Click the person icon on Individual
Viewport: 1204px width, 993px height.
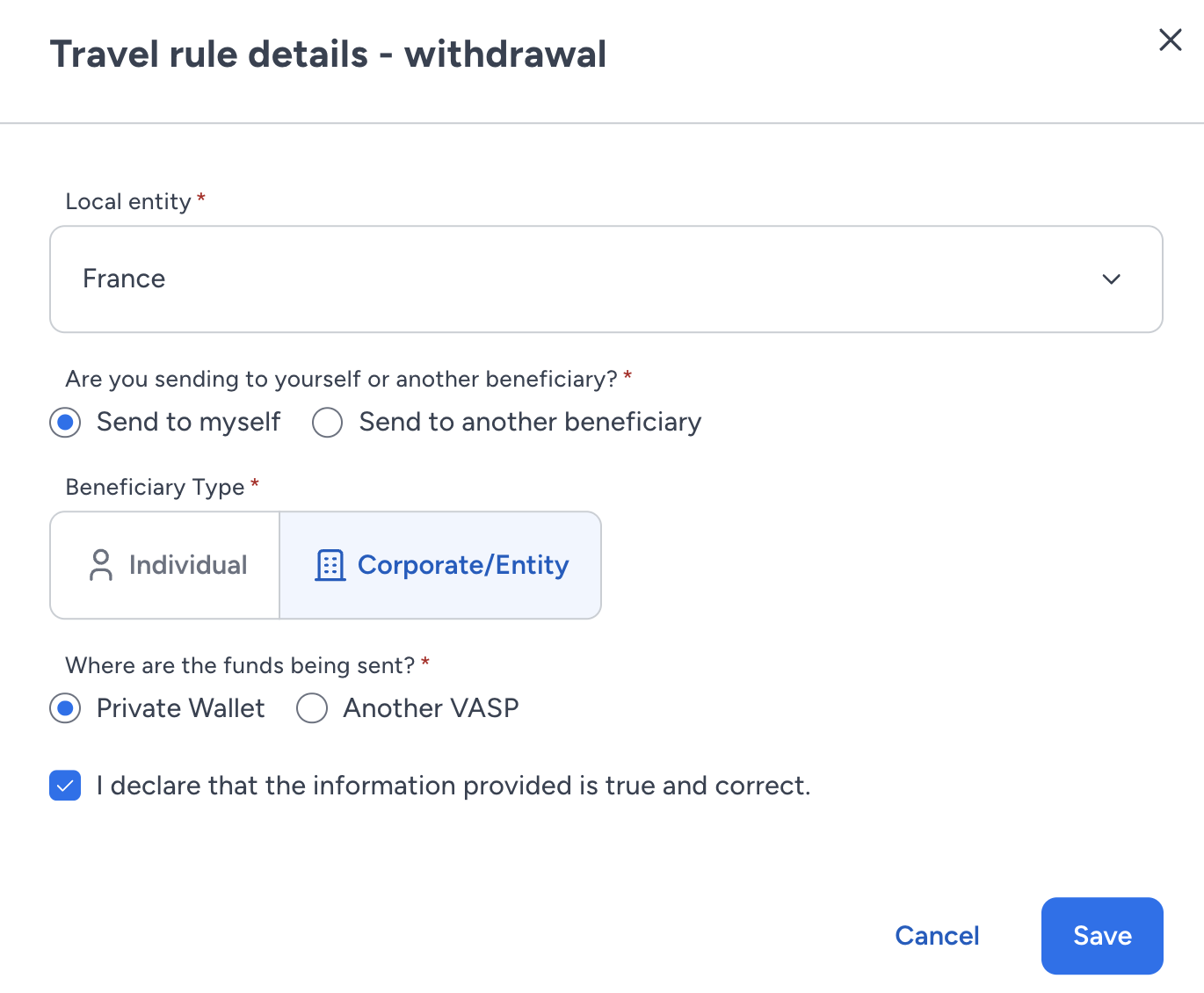point(101,565)
